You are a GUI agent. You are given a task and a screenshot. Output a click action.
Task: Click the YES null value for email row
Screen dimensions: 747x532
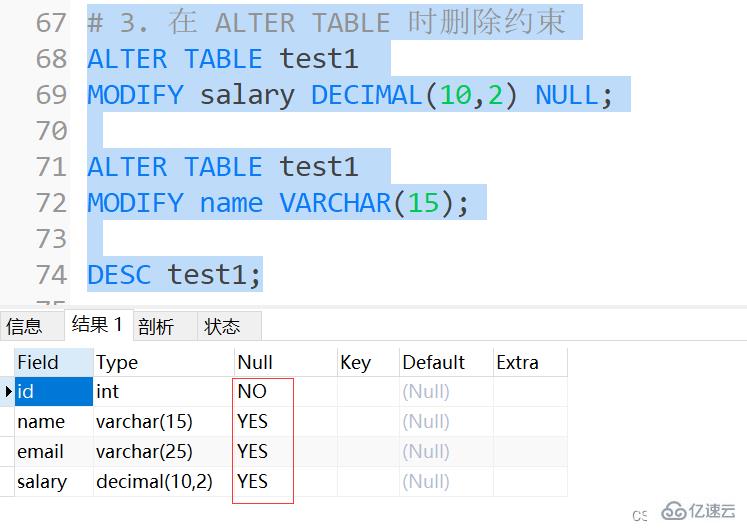tap(252, 452)
